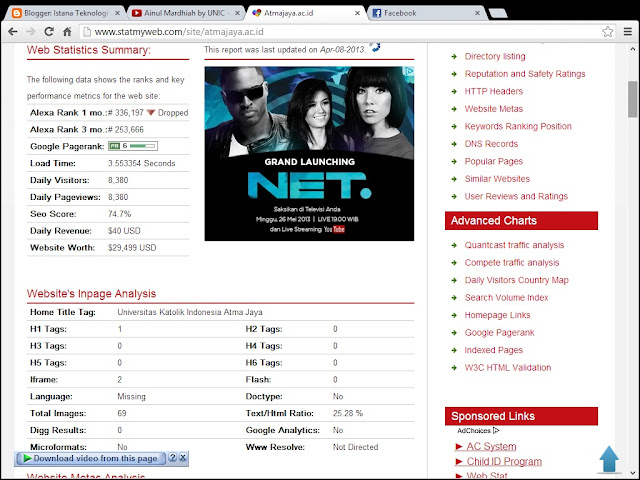Viewport: 640px width, 480px height.
Task: Open the browser home page icon
Action: click(x=67, y=32)
